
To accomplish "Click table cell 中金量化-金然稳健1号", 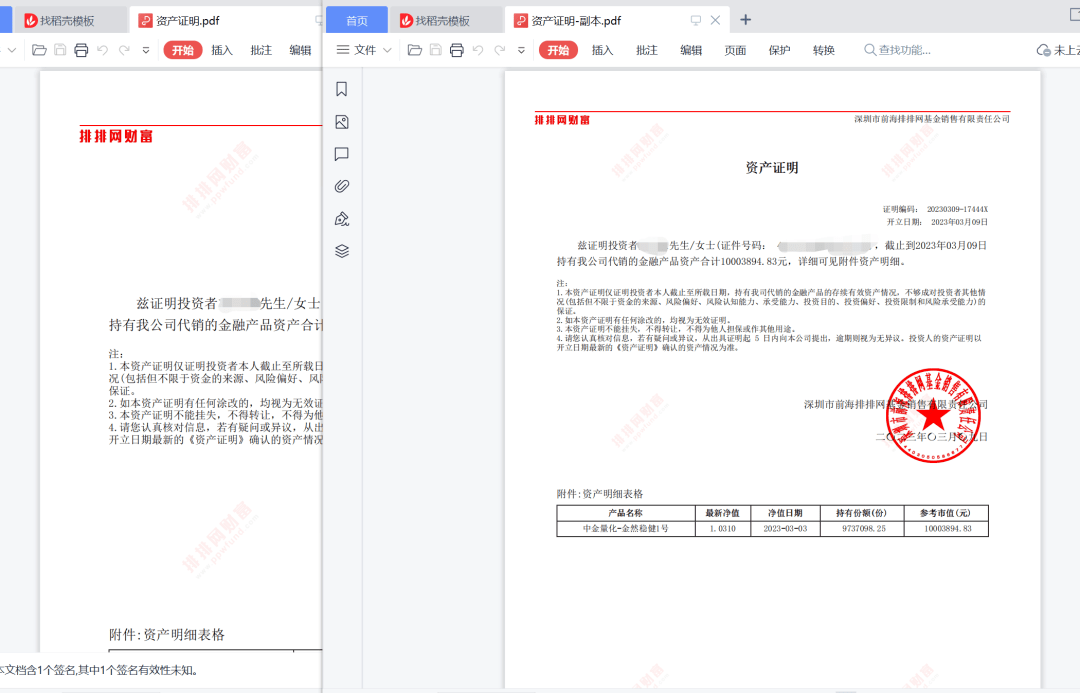I will click(625, 528).
